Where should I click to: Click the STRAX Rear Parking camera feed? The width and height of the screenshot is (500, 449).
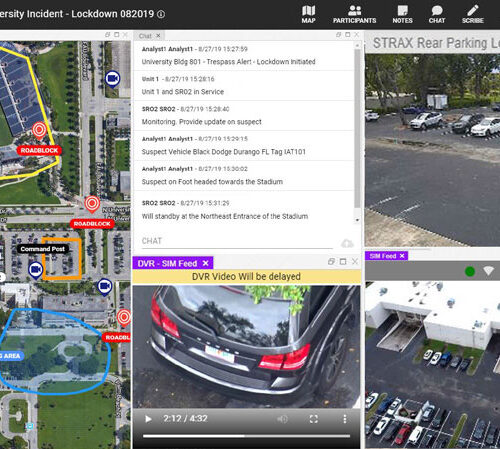click(x=432, y=150)
